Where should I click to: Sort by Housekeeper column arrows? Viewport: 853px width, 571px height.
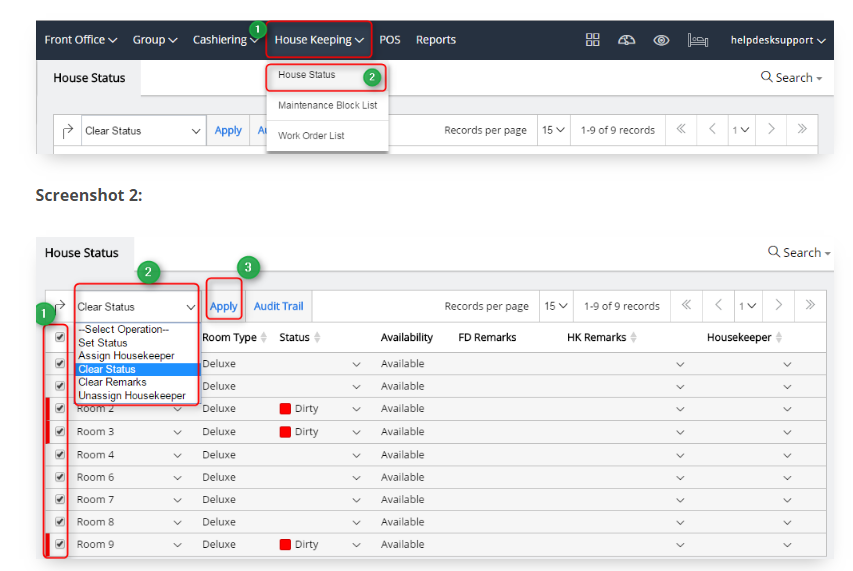click(x=778, y=338)
